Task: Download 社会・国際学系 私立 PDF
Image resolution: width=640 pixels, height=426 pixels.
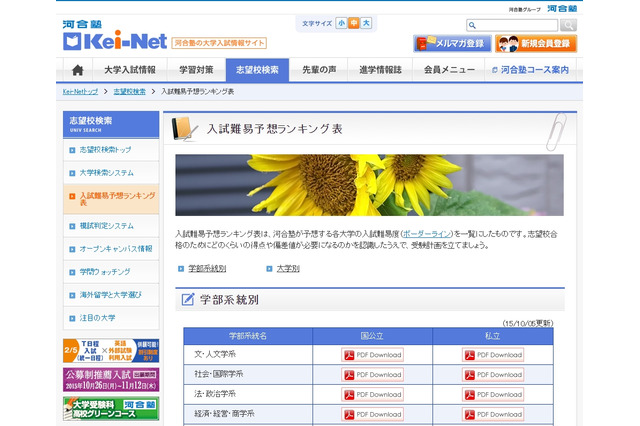Action: 493,375
